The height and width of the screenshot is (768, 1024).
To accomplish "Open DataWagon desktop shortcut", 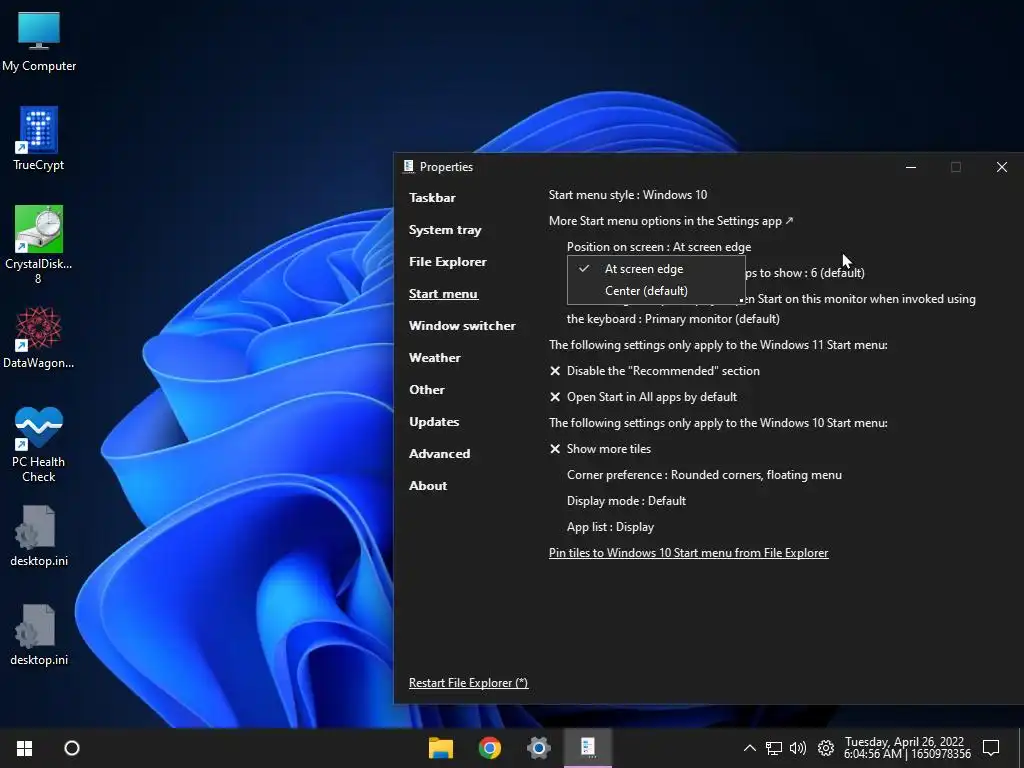I will pos(39,338).
